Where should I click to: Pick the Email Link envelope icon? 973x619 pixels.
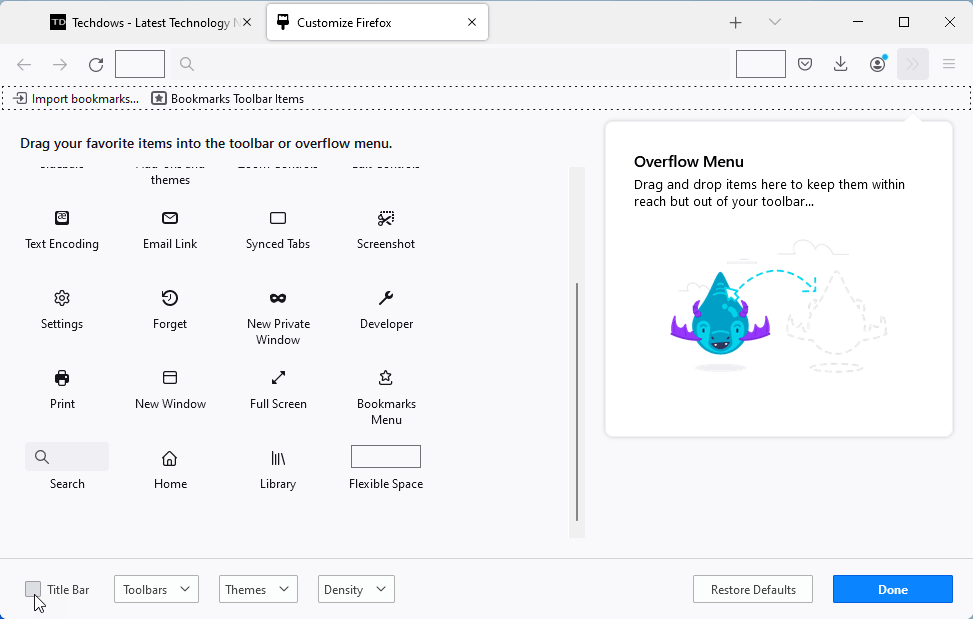click(x=170, y=218)
